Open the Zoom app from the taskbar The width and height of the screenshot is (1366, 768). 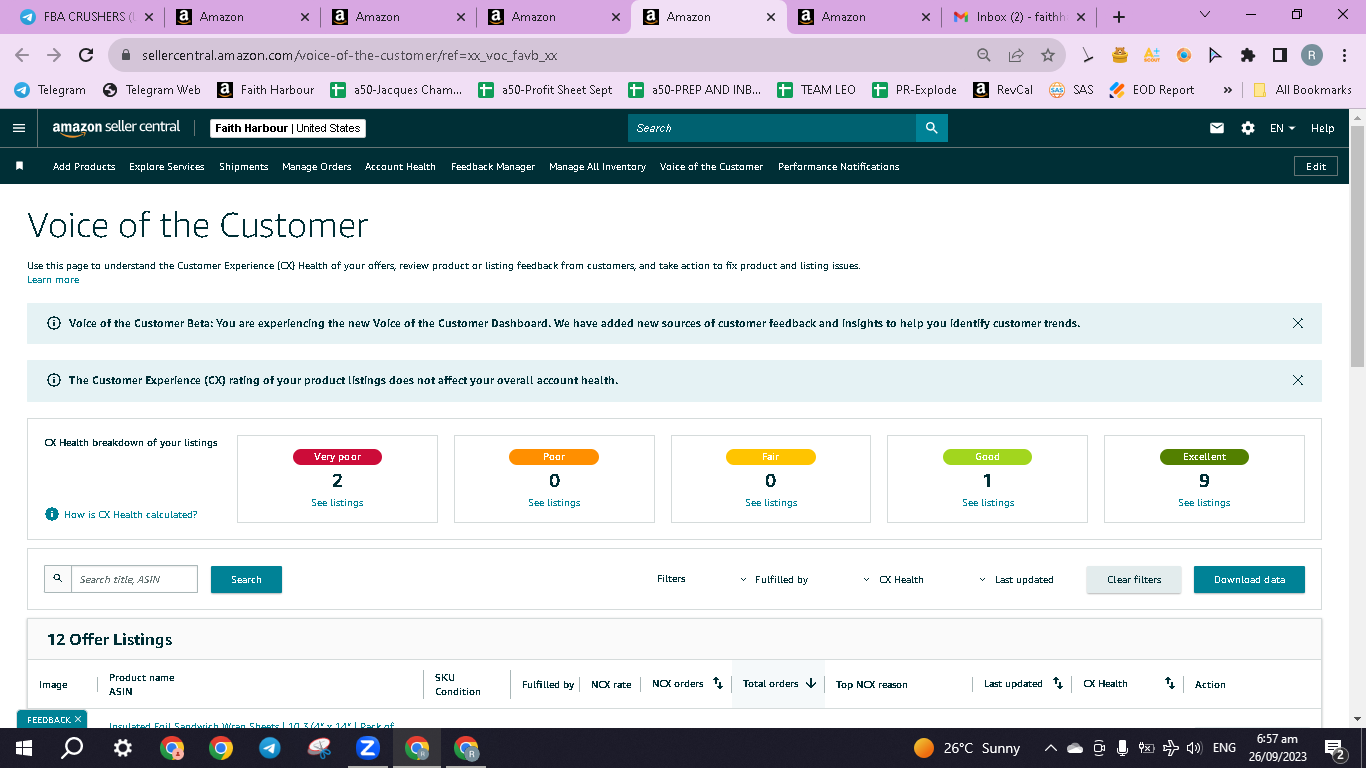(367, 748)
